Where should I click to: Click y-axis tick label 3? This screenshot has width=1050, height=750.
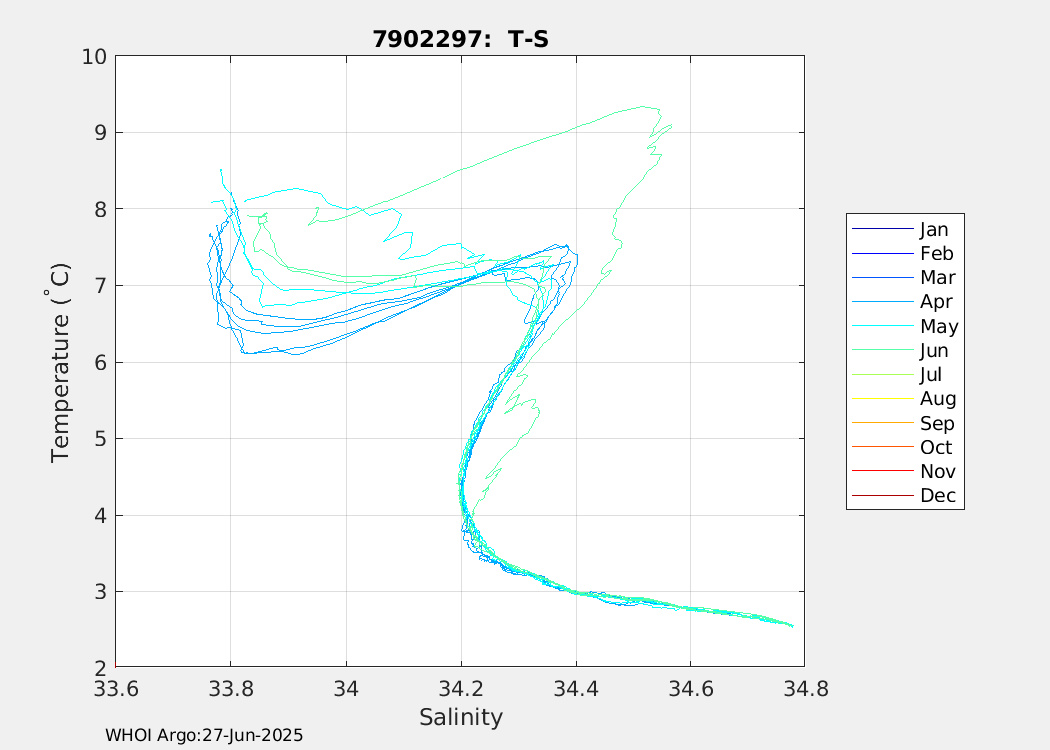100,592
